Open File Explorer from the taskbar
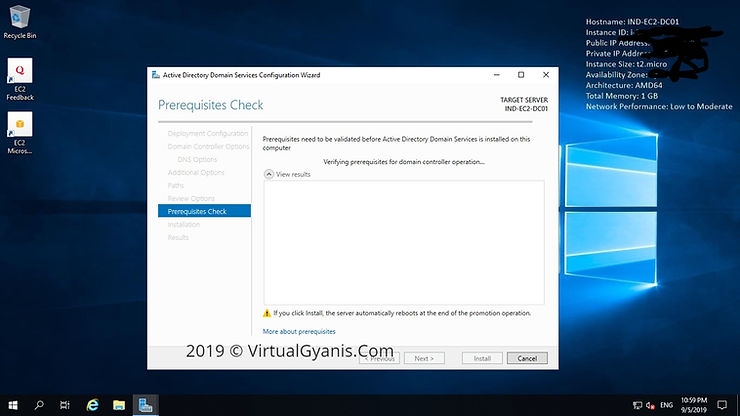The image size is (740, 416). click(119, 405)
